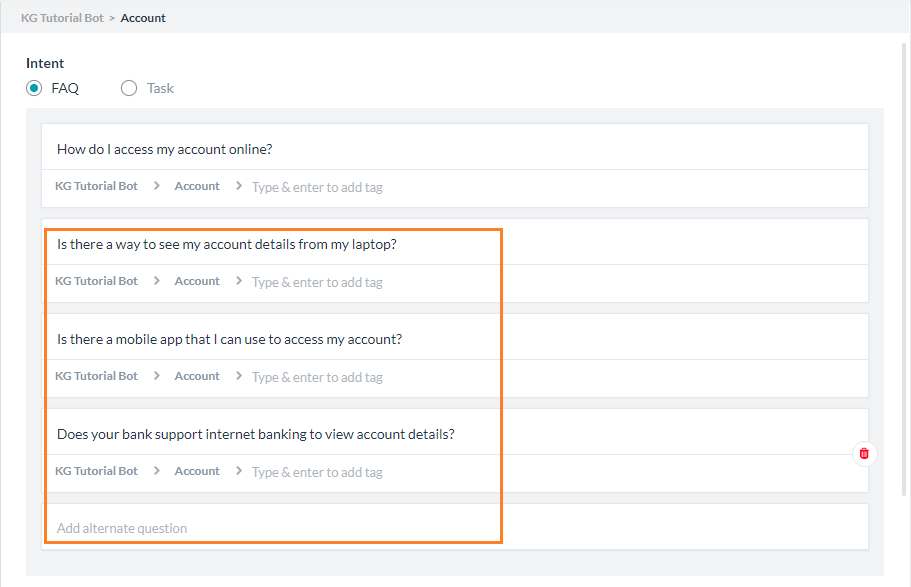
Task: Select the Task intent radio button
Action: (129, 88)
